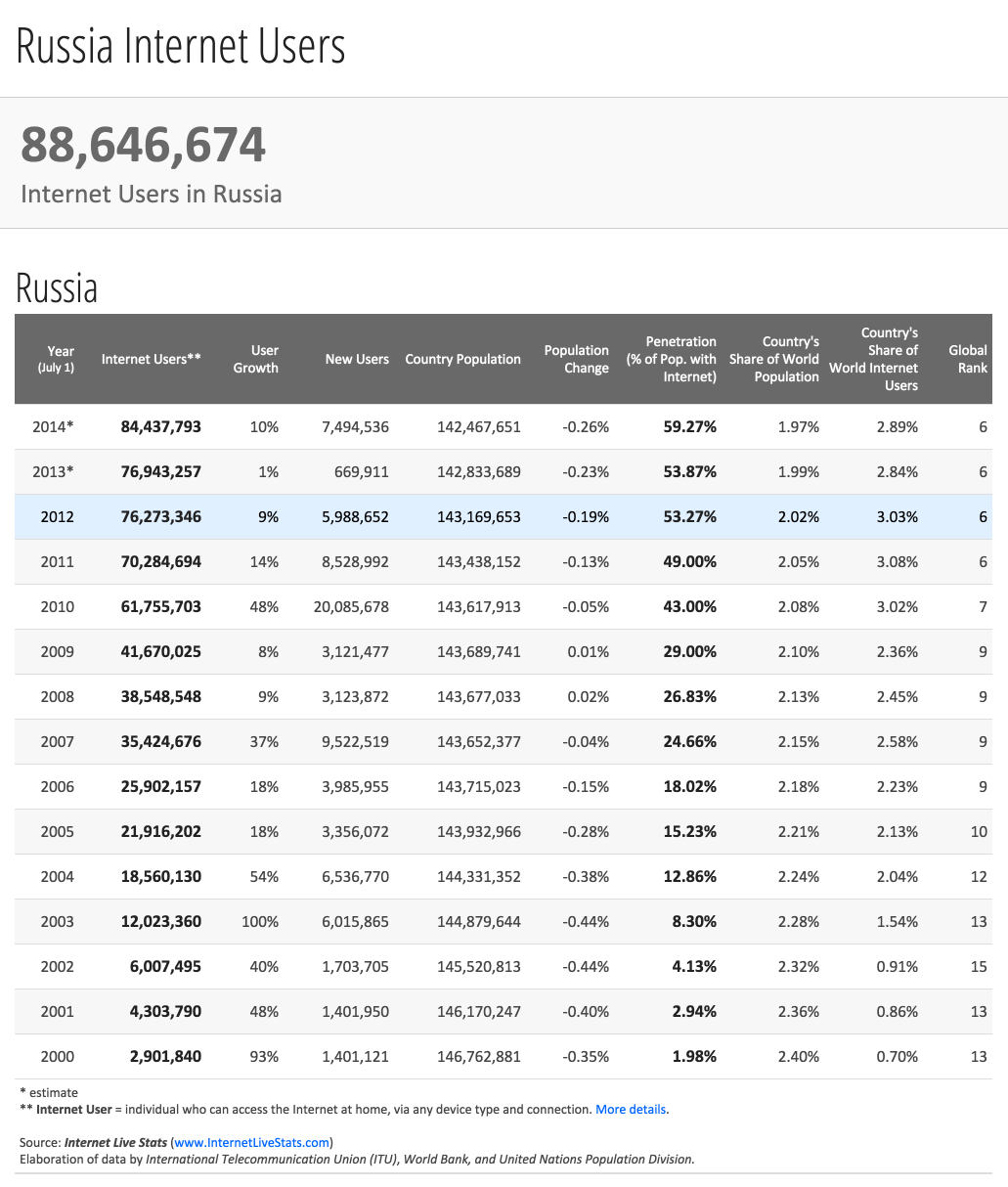The height and width of the screenshot is (1187, 1008).
Task: Select the 2000 penetration value 1.98%
Action: 694,1056
